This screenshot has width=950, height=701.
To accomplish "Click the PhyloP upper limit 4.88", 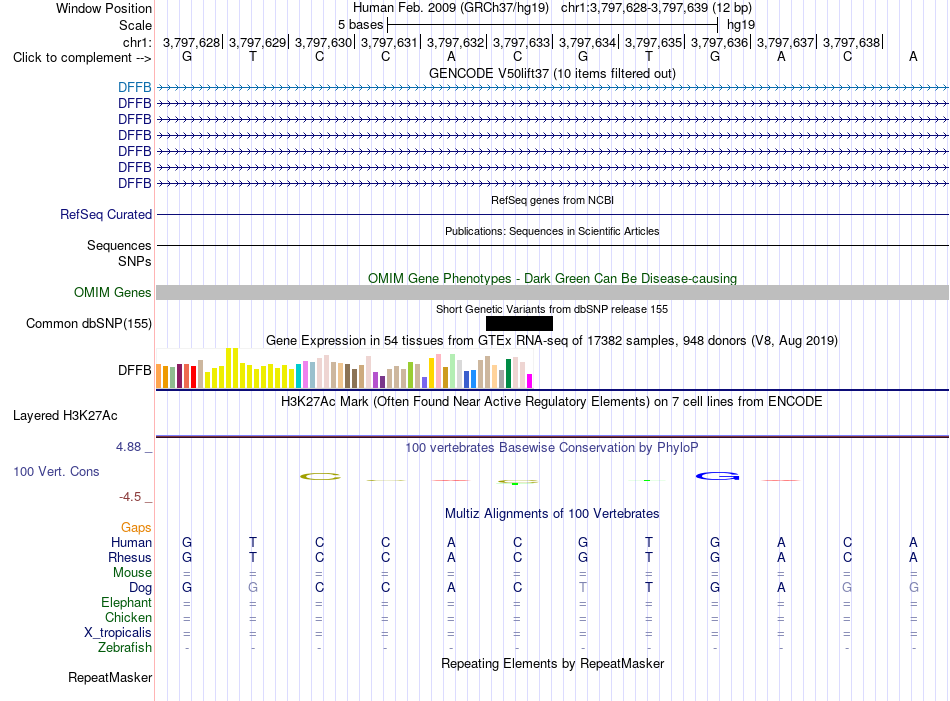I will tap(128, 447).
